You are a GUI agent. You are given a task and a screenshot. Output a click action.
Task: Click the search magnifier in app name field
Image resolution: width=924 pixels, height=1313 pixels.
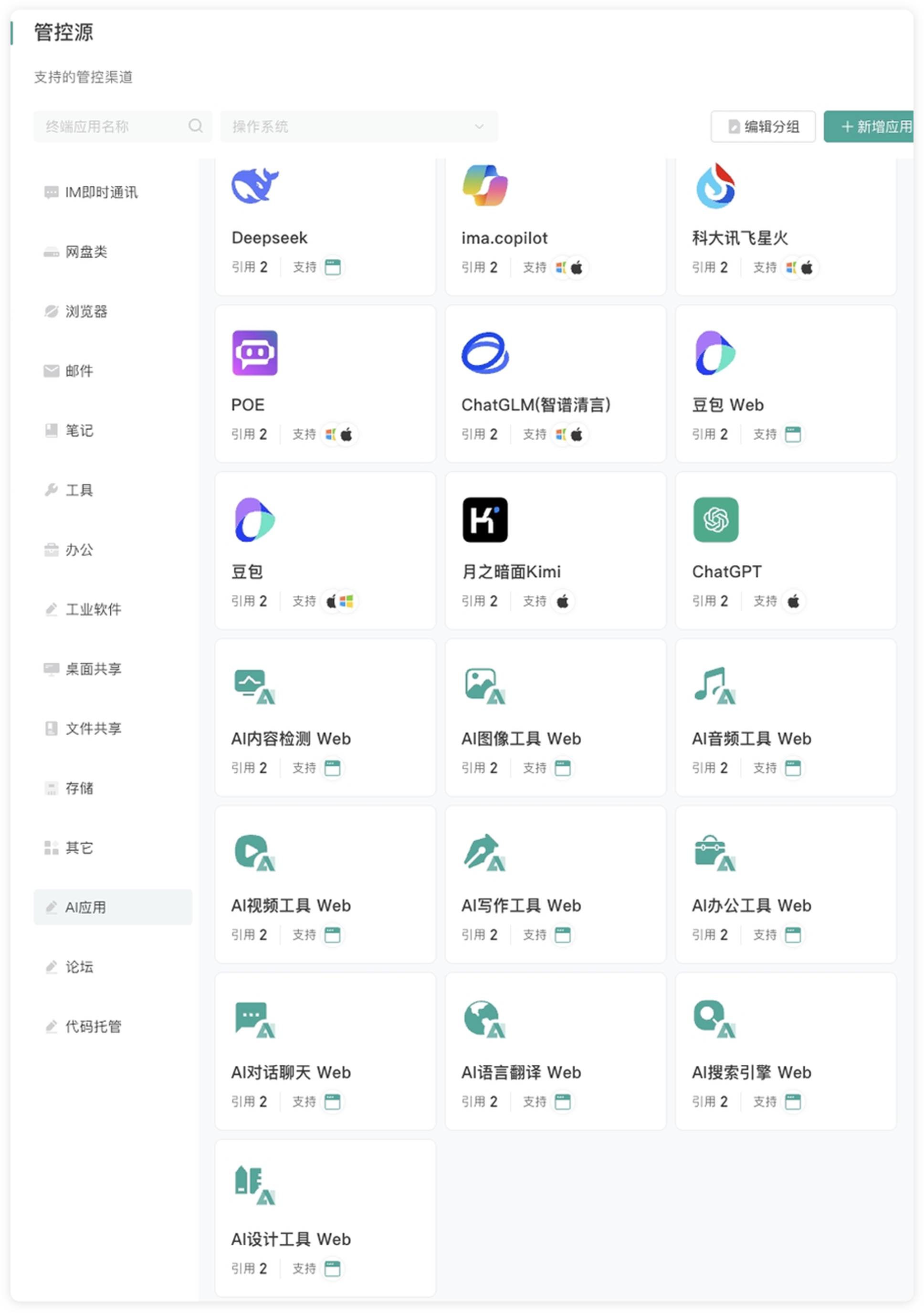(196, 126)
